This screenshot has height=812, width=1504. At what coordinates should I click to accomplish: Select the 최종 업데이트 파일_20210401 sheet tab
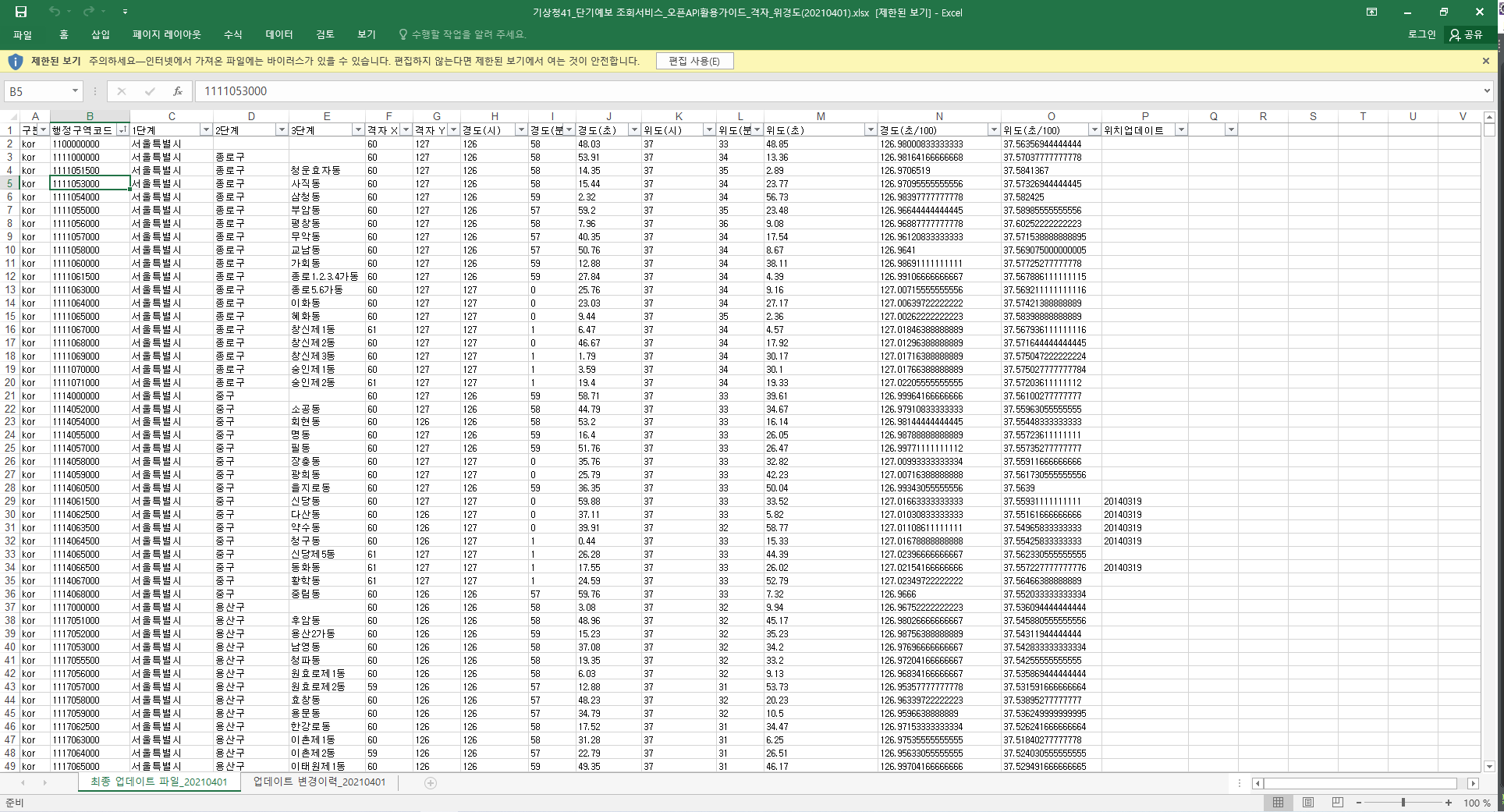coord(159,782)
